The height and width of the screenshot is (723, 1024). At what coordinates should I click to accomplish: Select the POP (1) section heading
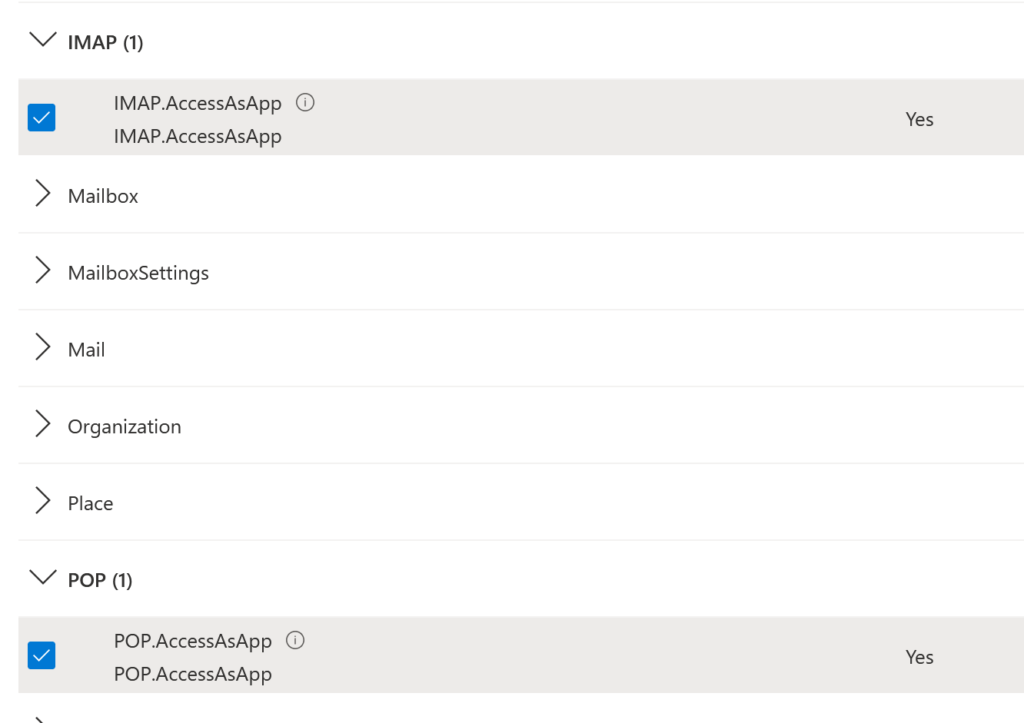point(100,580)
